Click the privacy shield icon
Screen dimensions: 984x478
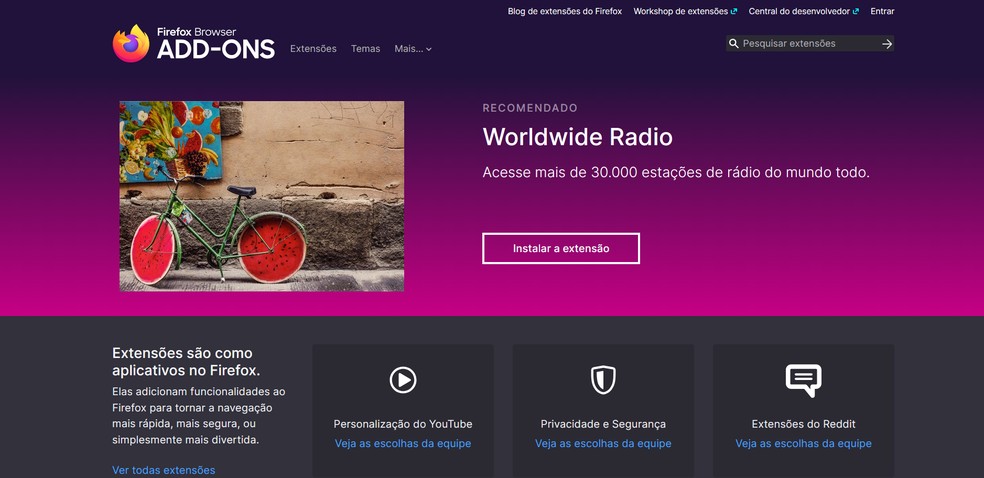(x=603, y=380)
